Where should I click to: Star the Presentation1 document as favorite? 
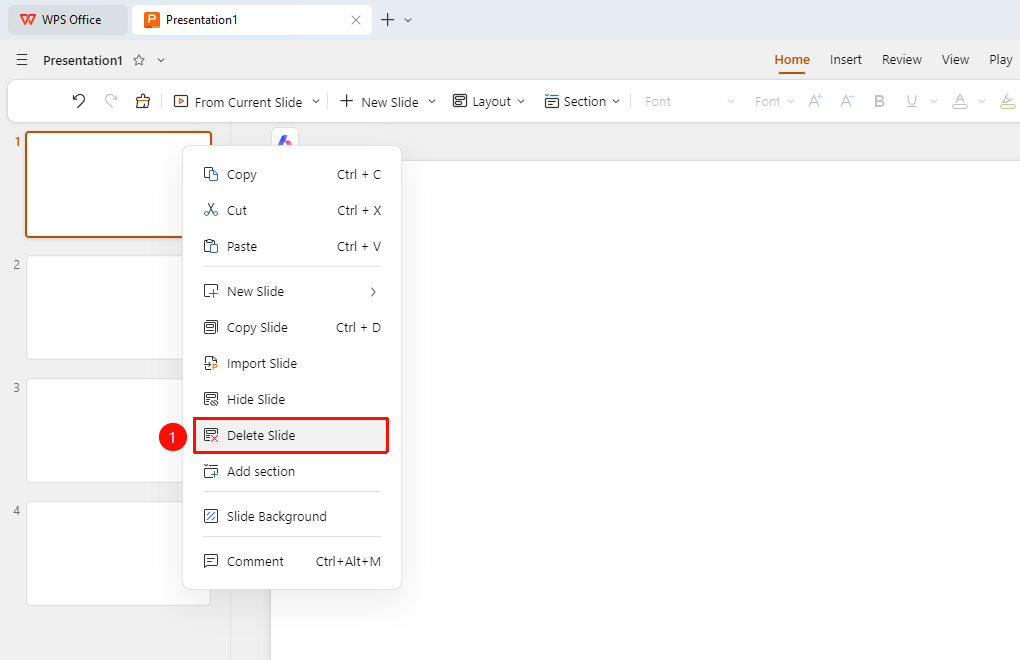139,60
